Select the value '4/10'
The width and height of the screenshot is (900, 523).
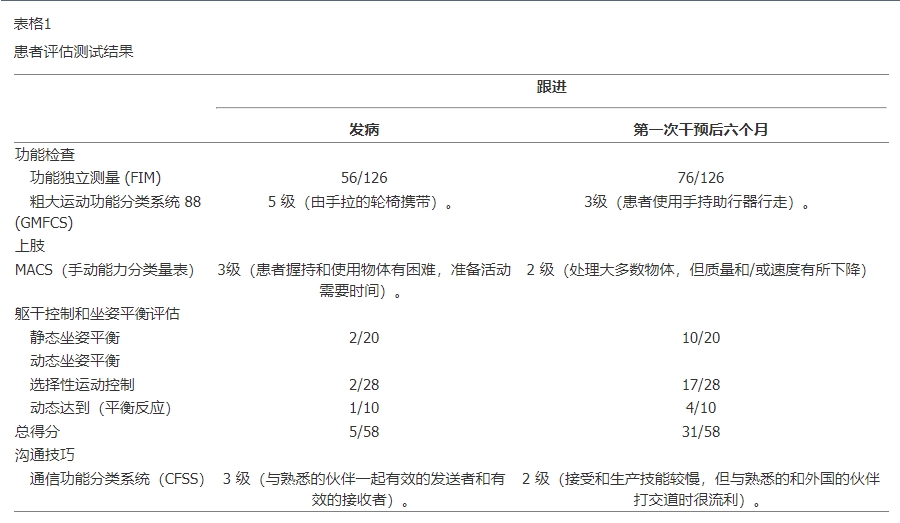700,408
